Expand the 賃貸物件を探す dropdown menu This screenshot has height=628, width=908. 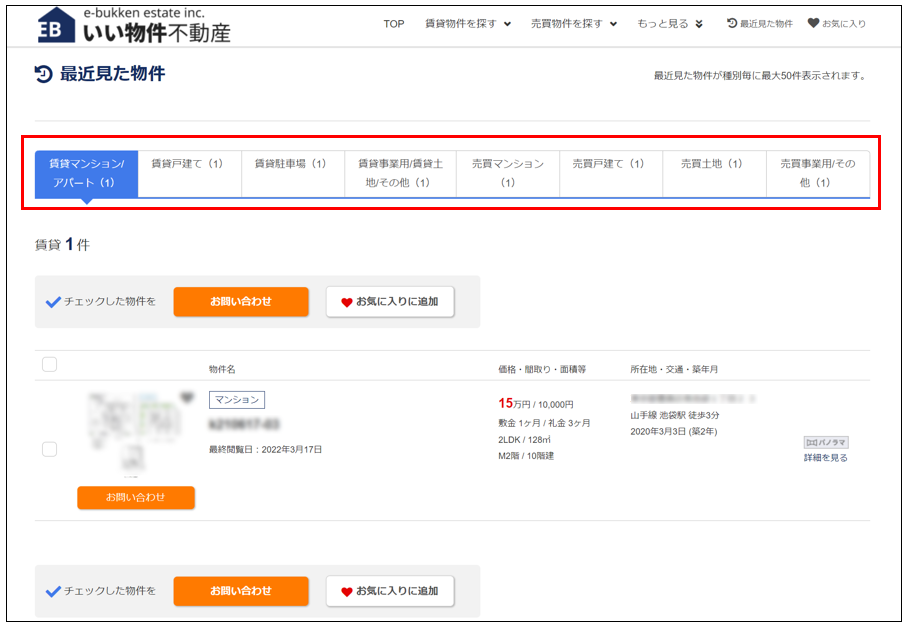[x=467, y=24]
